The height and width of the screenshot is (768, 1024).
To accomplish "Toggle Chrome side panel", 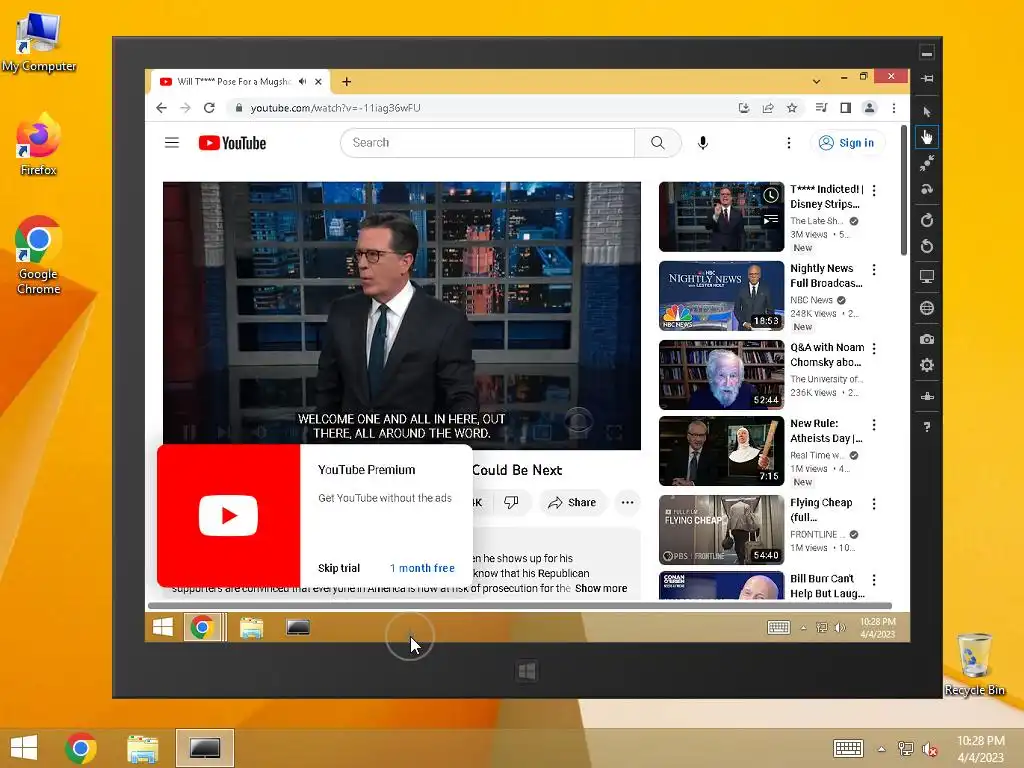I will click(x=846, y=108).
